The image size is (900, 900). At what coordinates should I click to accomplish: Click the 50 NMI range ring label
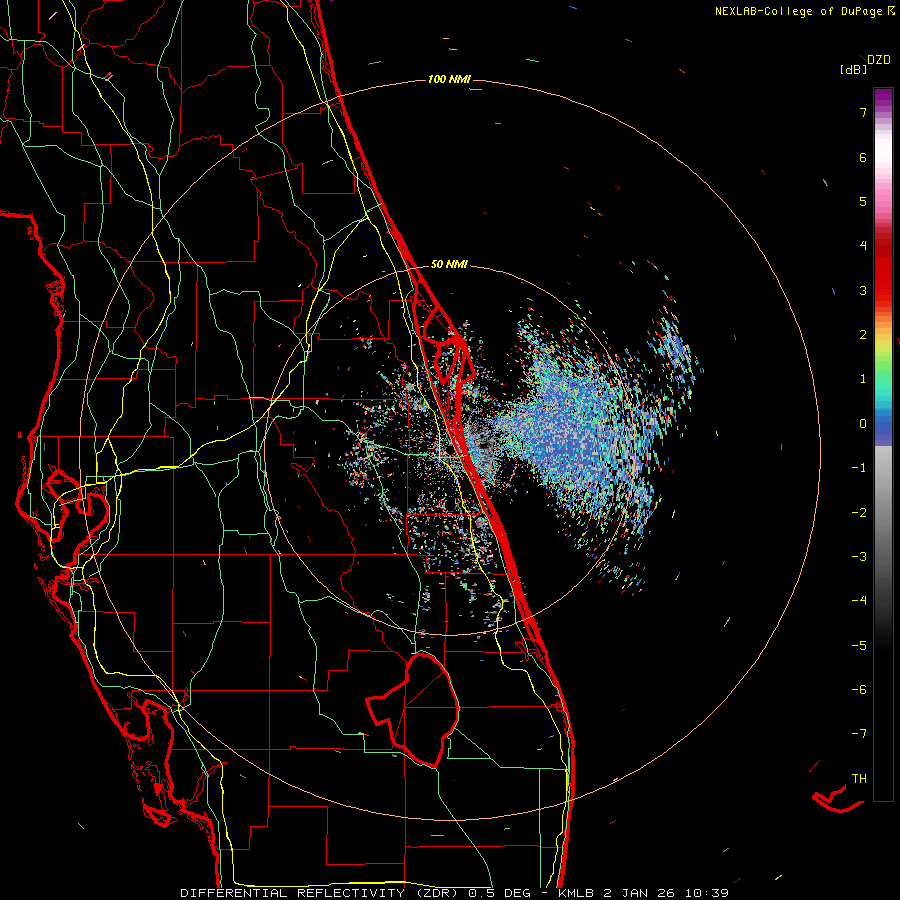[449, 264]
